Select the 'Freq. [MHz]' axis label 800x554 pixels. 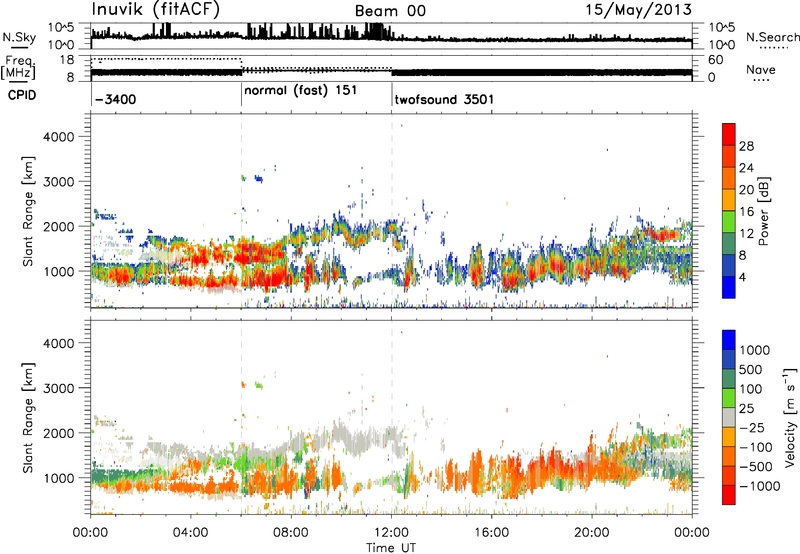(18, 68)
